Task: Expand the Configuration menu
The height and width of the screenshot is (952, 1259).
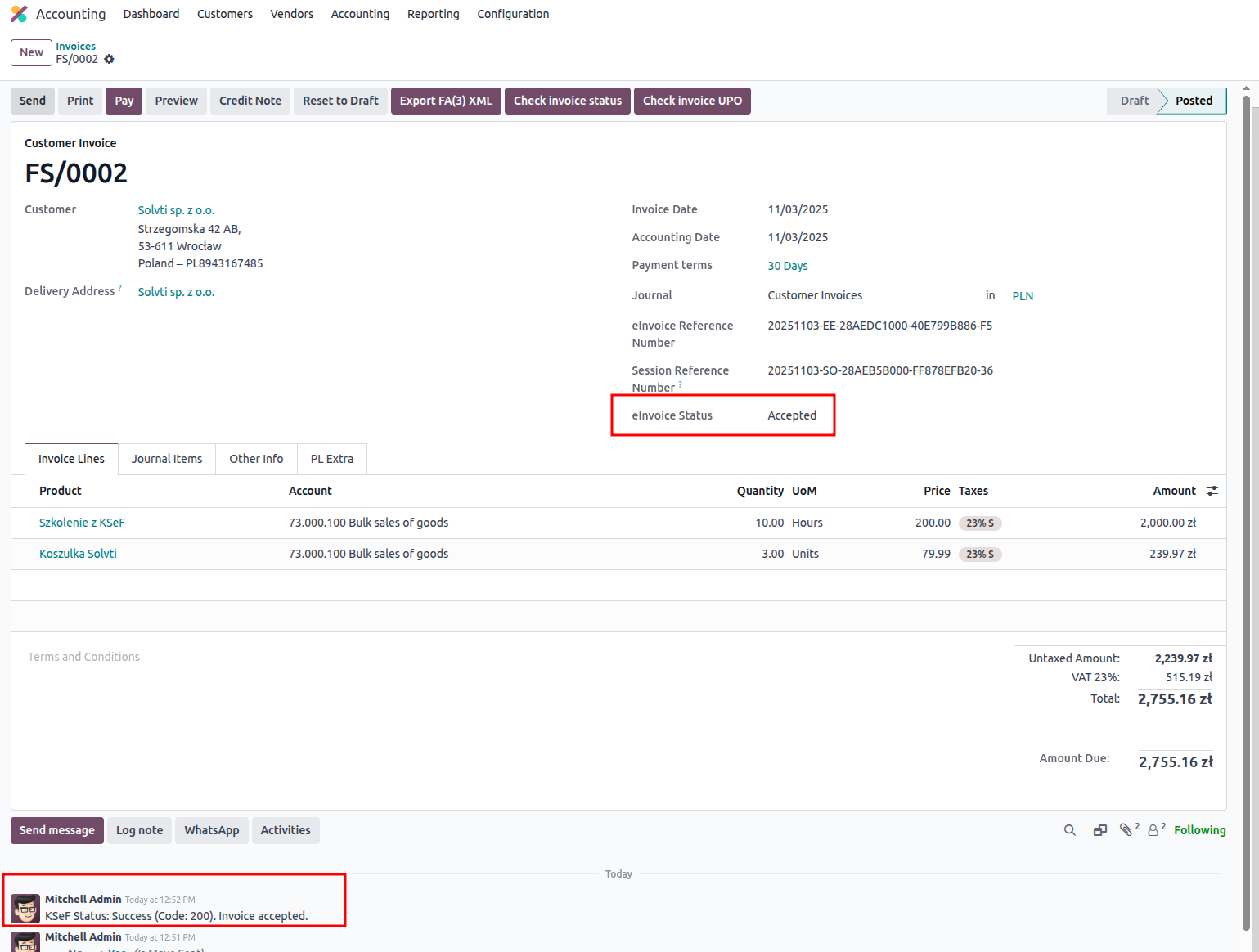Action: 513,14
